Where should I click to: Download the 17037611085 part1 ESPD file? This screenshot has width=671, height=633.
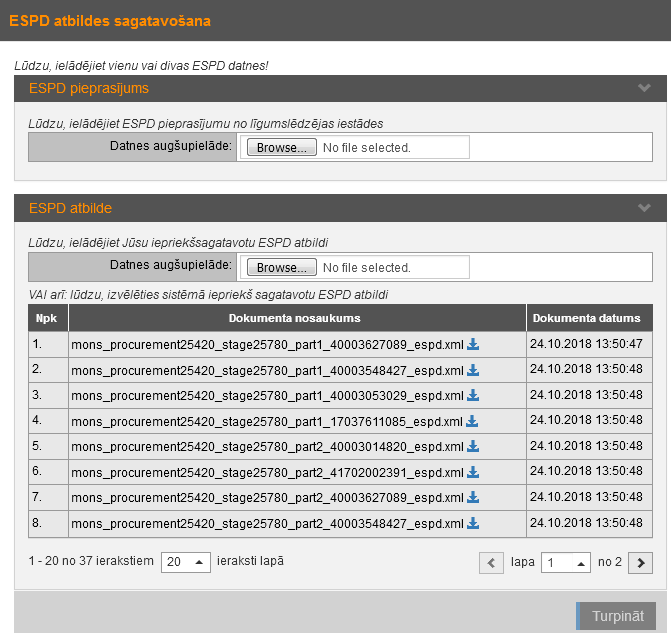473,421
